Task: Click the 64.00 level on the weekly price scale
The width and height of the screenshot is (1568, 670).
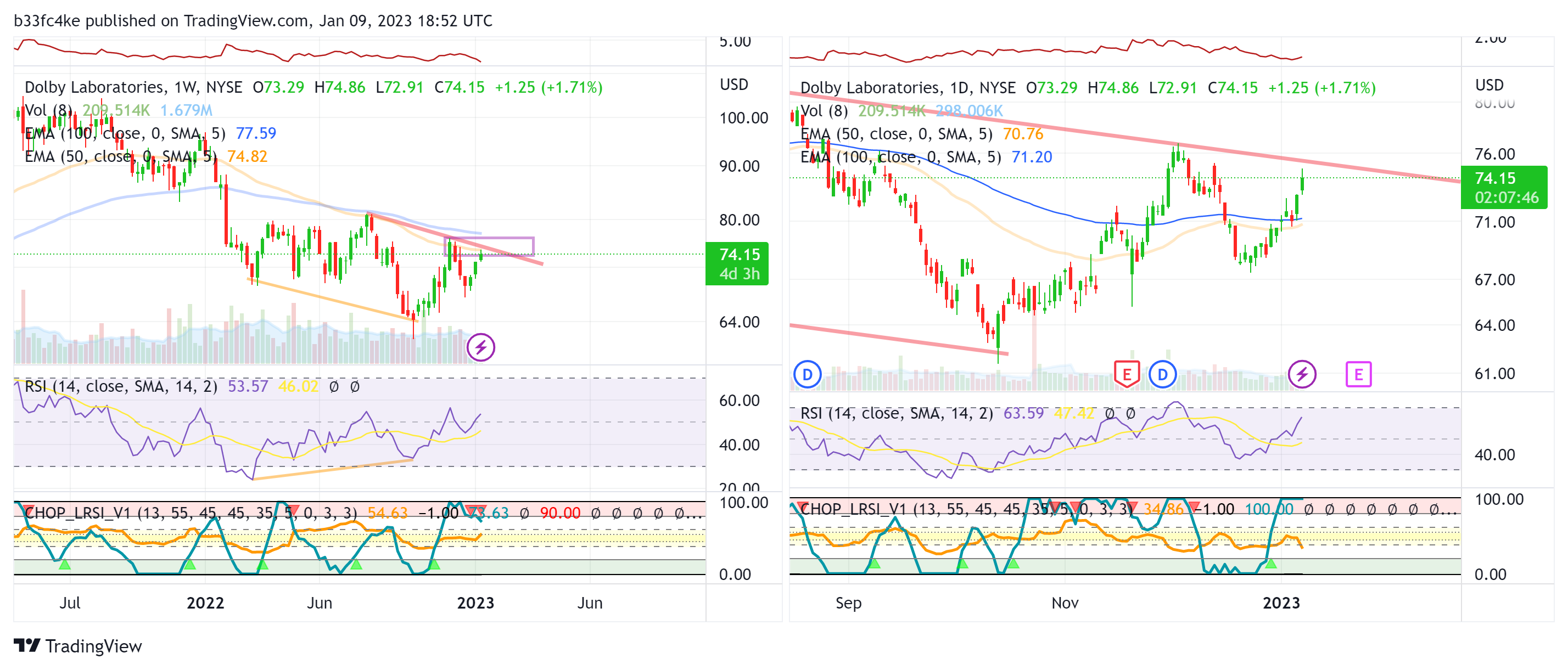Action: (x=739, y=322)
